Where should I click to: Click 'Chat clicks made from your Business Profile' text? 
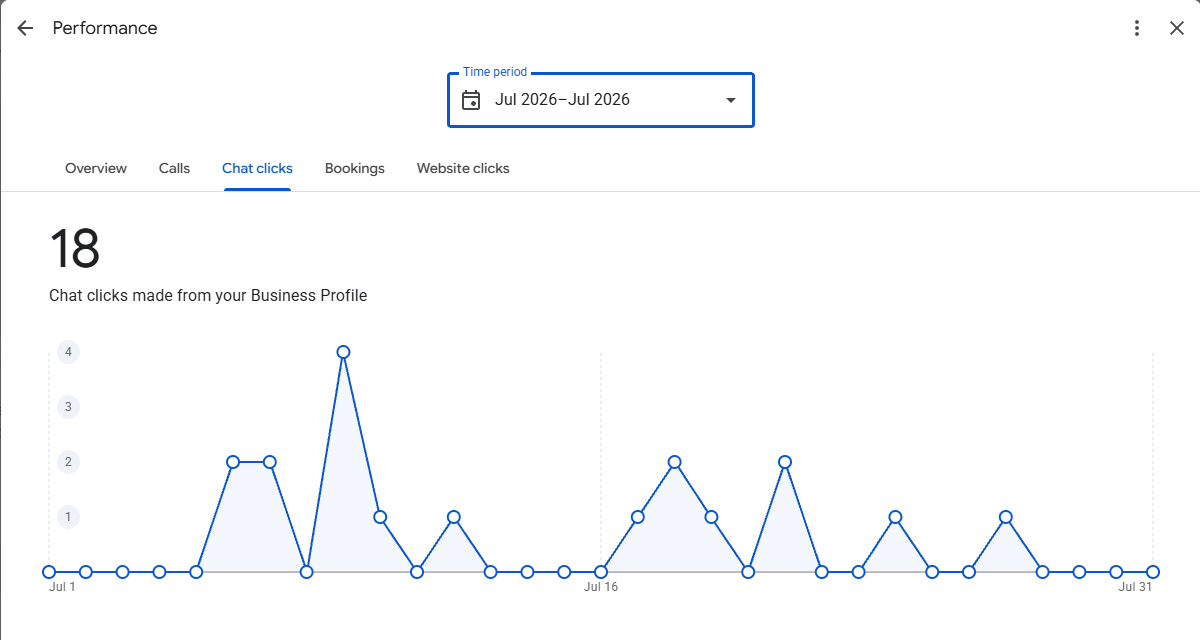(x=208, y=296)
